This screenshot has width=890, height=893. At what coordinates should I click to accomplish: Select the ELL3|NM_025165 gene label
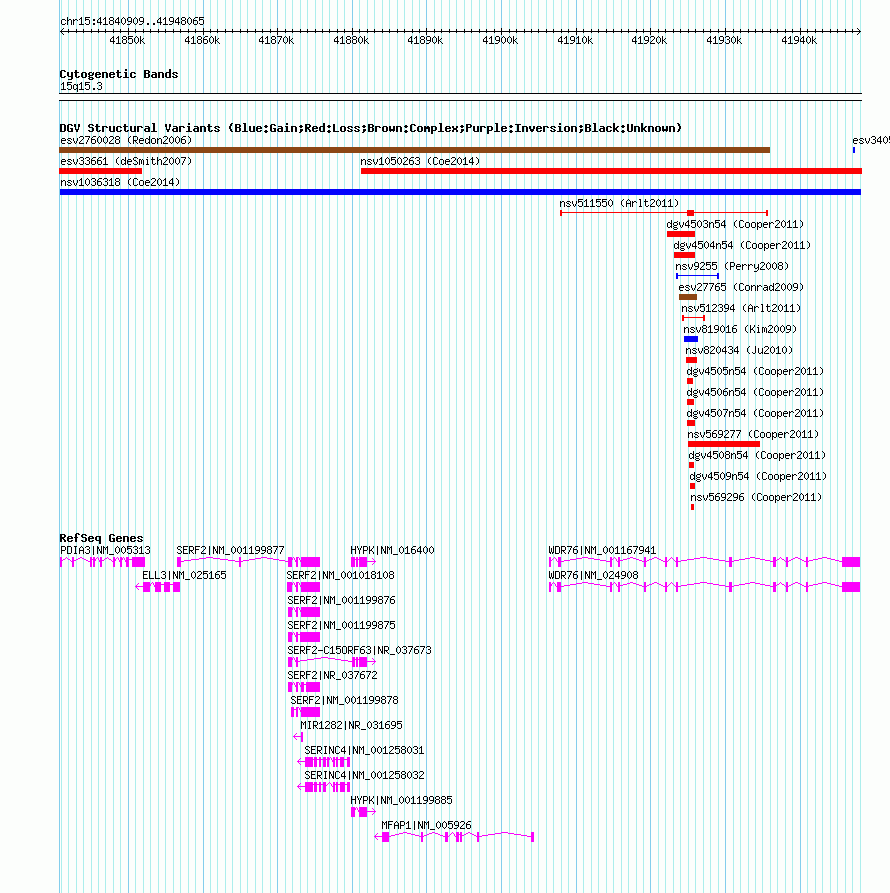pos(184,575)
